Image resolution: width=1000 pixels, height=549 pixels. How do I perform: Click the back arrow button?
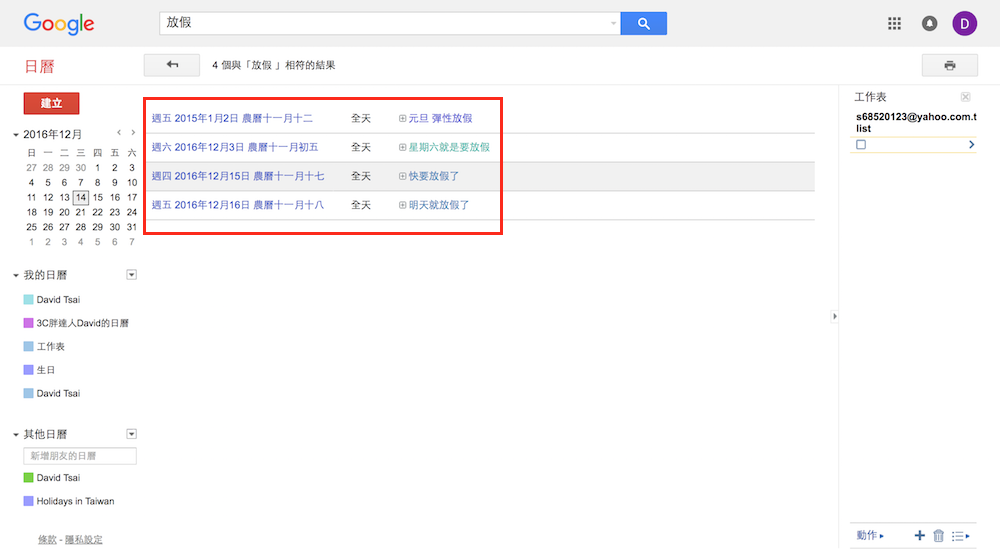[x=172, y=65]
